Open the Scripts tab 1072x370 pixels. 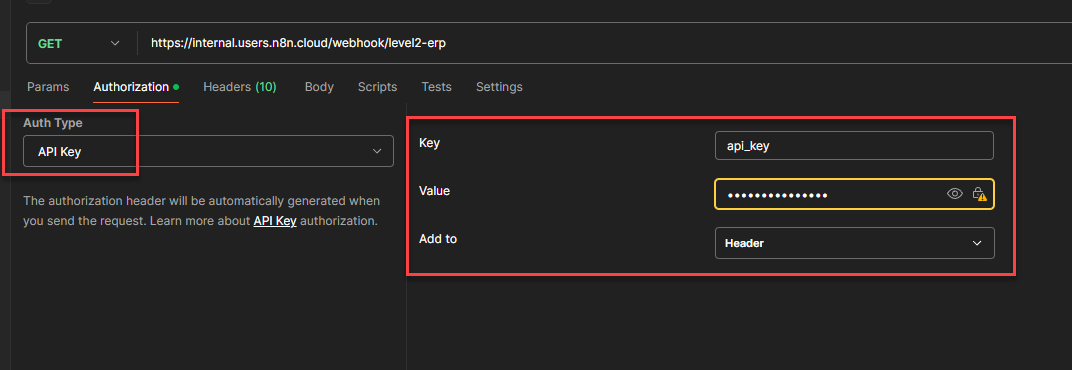coord(377,87)
